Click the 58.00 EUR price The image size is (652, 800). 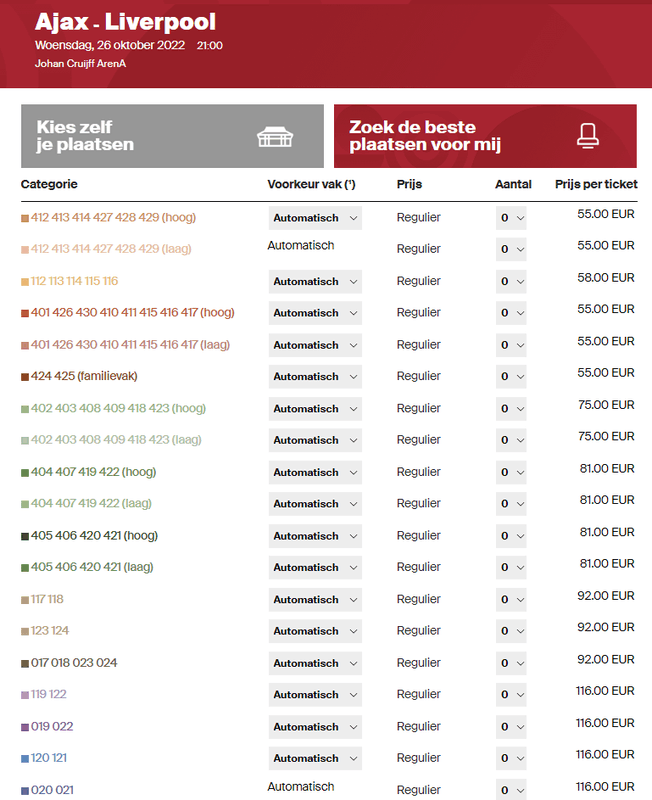(606, 278)
